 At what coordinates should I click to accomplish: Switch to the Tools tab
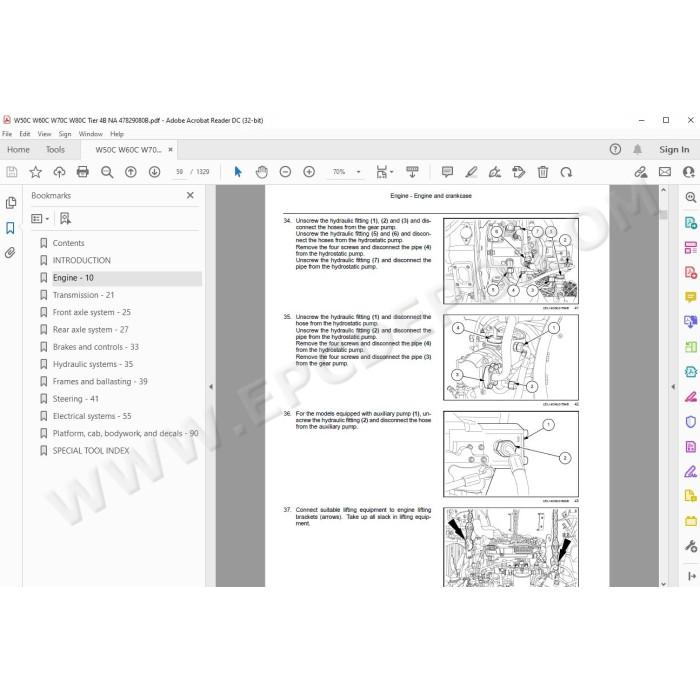pos(55,150)
